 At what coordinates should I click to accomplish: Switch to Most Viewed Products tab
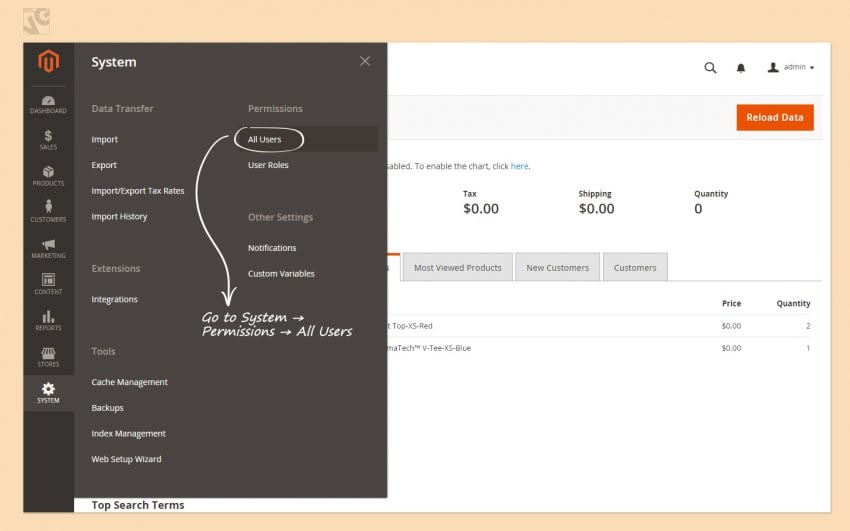point(458,267)
